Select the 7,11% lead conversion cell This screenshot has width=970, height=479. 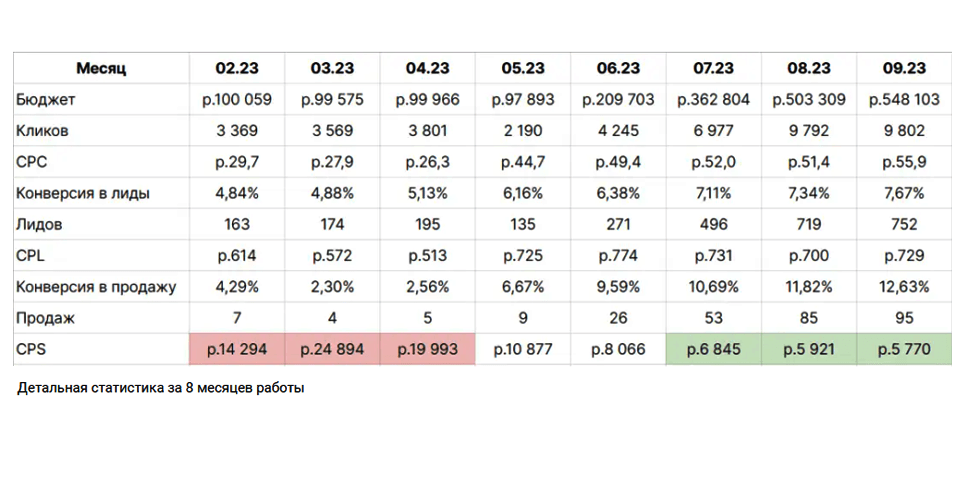coord(714,193)
